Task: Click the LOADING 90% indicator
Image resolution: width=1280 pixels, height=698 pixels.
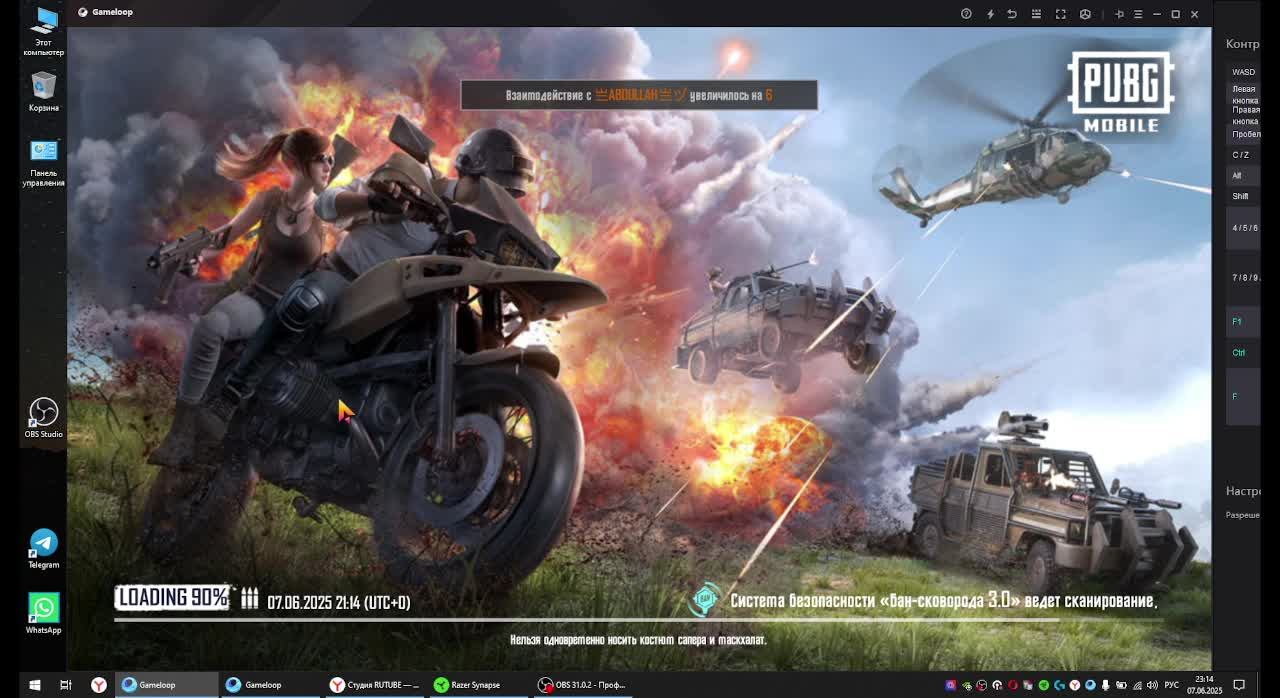Action: pos(173,598)
